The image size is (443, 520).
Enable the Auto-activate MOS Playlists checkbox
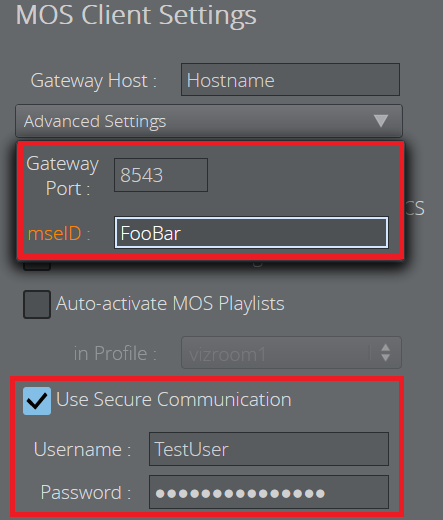(37, 304)
